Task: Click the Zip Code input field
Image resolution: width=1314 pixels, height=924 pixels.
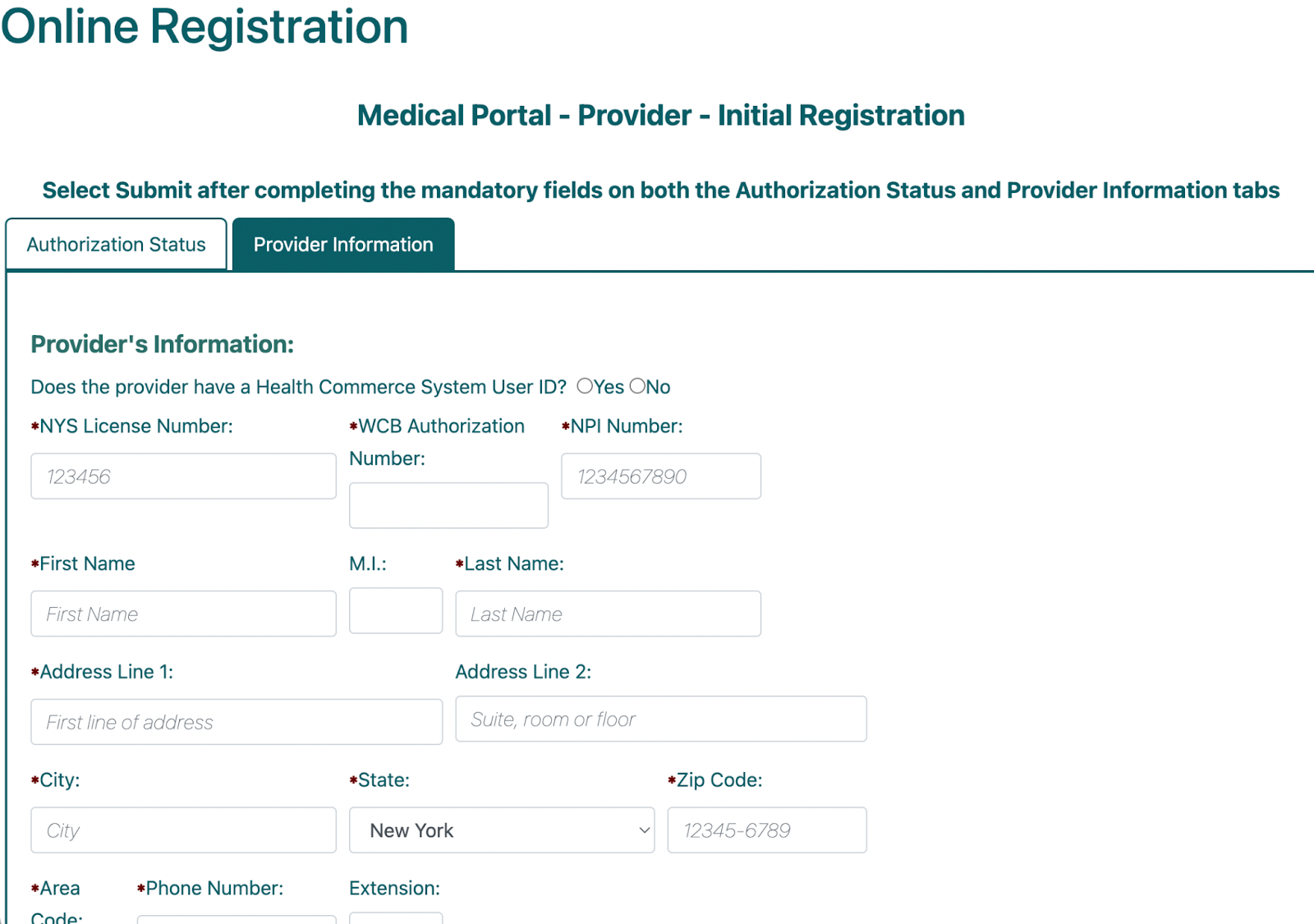Action: click(x=766, y=830)
